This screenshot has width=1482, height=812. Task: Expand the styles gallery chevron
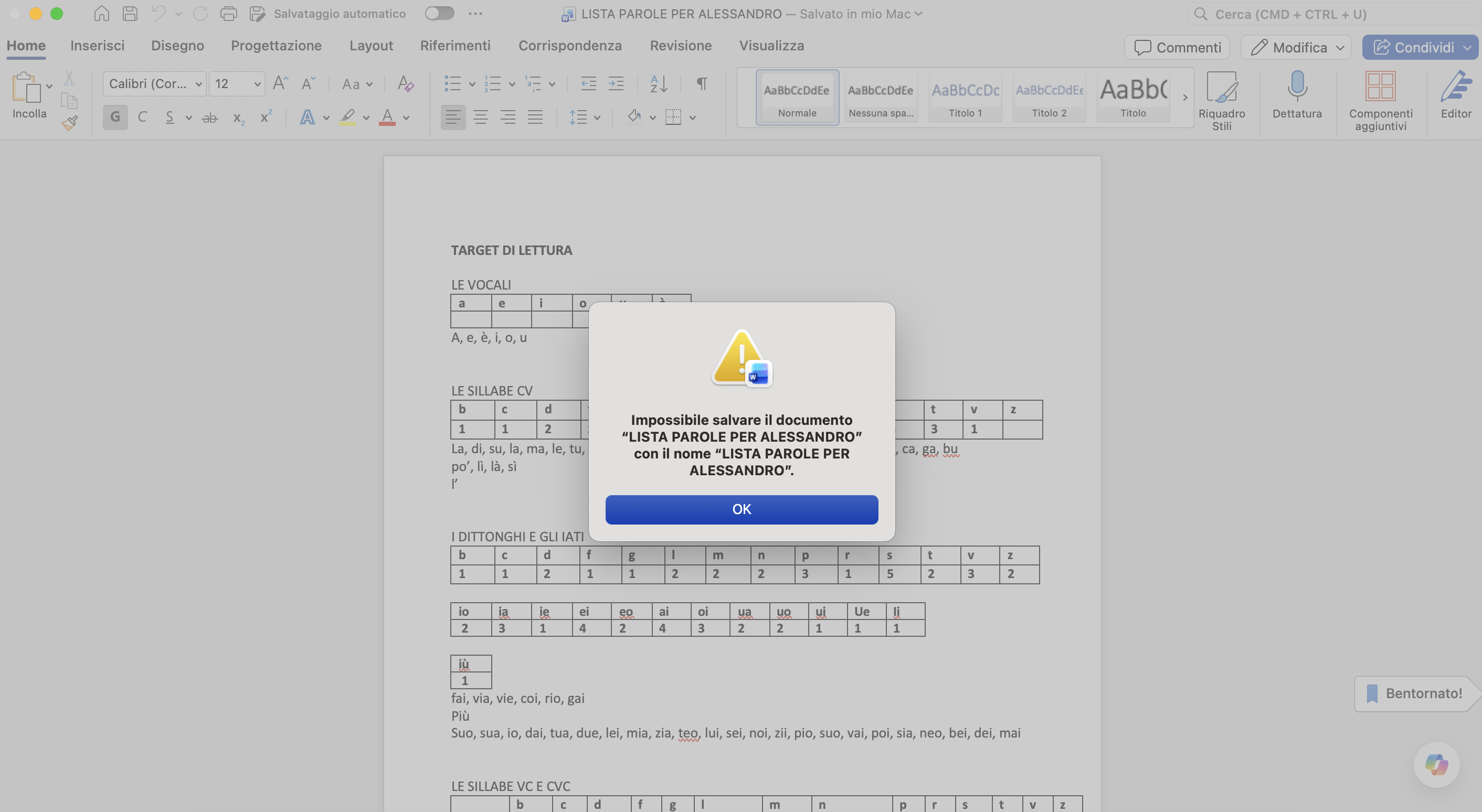1185,97
